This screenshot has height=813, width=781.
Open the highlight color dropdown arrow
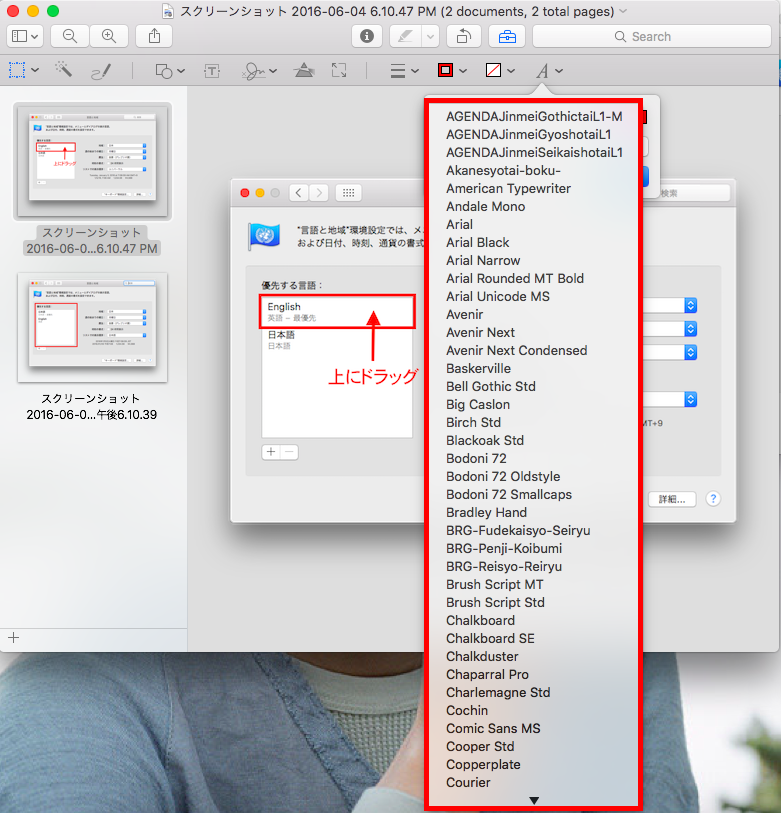click(x=430, y=36)
